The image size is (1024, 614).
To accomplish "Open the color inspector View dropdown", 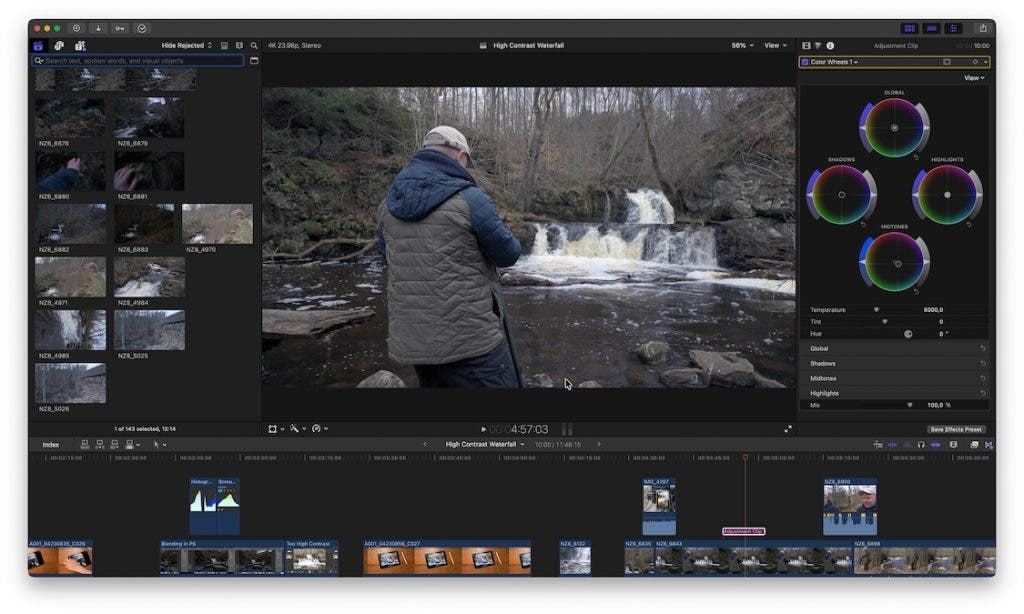I will tap(974, 78).
